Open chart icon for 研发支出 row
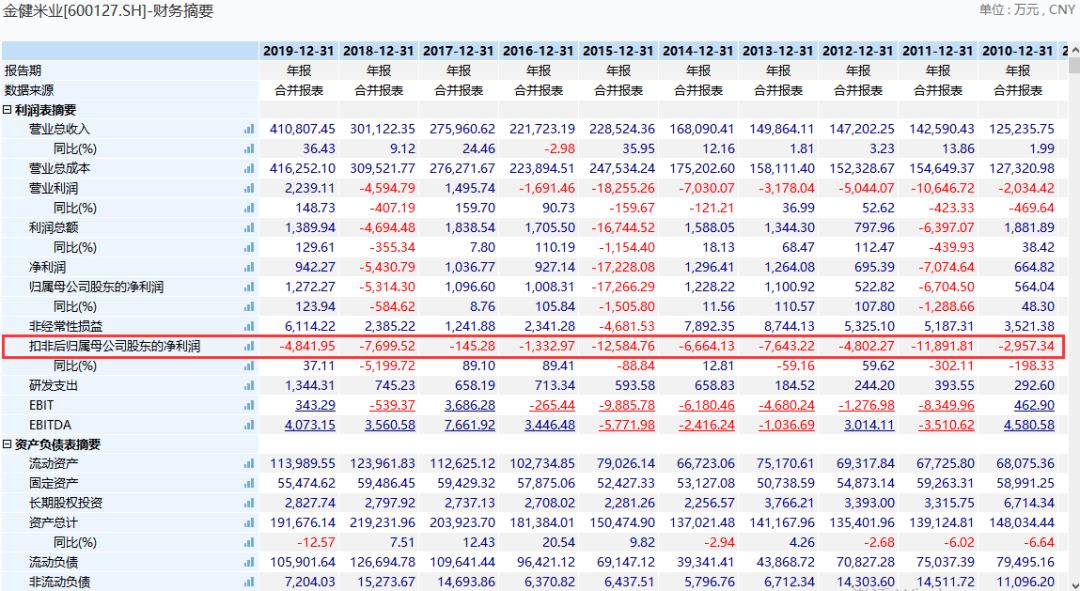This screenshot has width=1080, height=591. click(249, 385)
